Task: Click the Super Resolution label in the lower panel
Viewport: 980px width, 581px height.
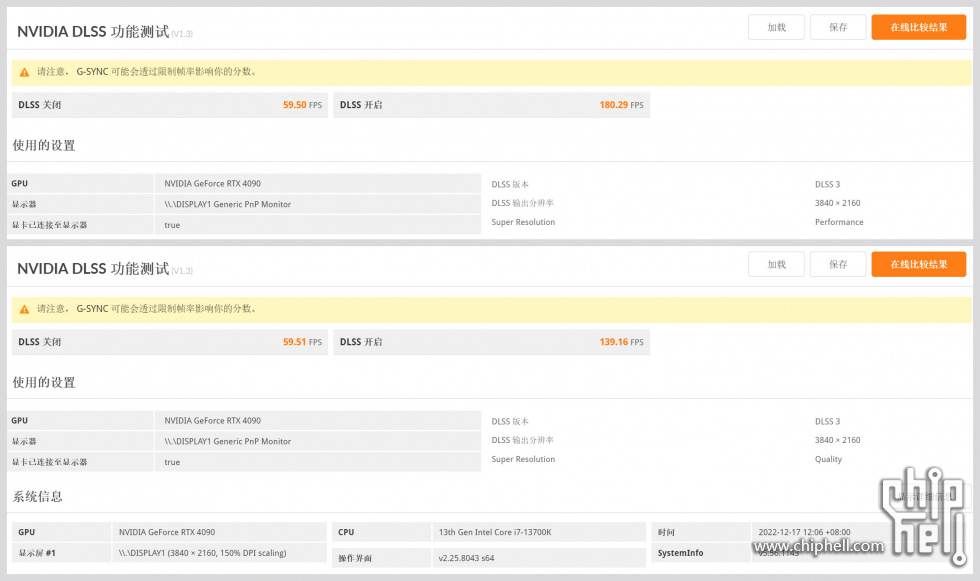Action: point(523,459)
